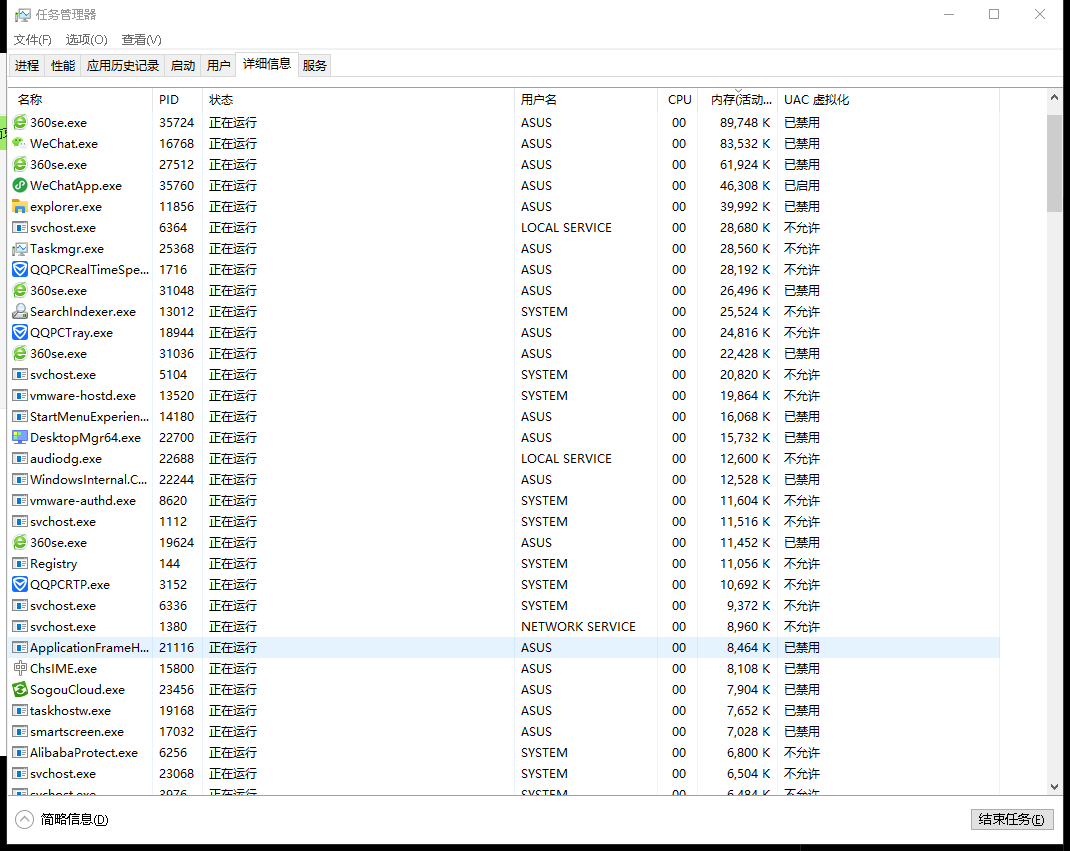Sort by 内存(活动... column header
Viewport: 1070px width, 851px height.
[x=738, y=100]
